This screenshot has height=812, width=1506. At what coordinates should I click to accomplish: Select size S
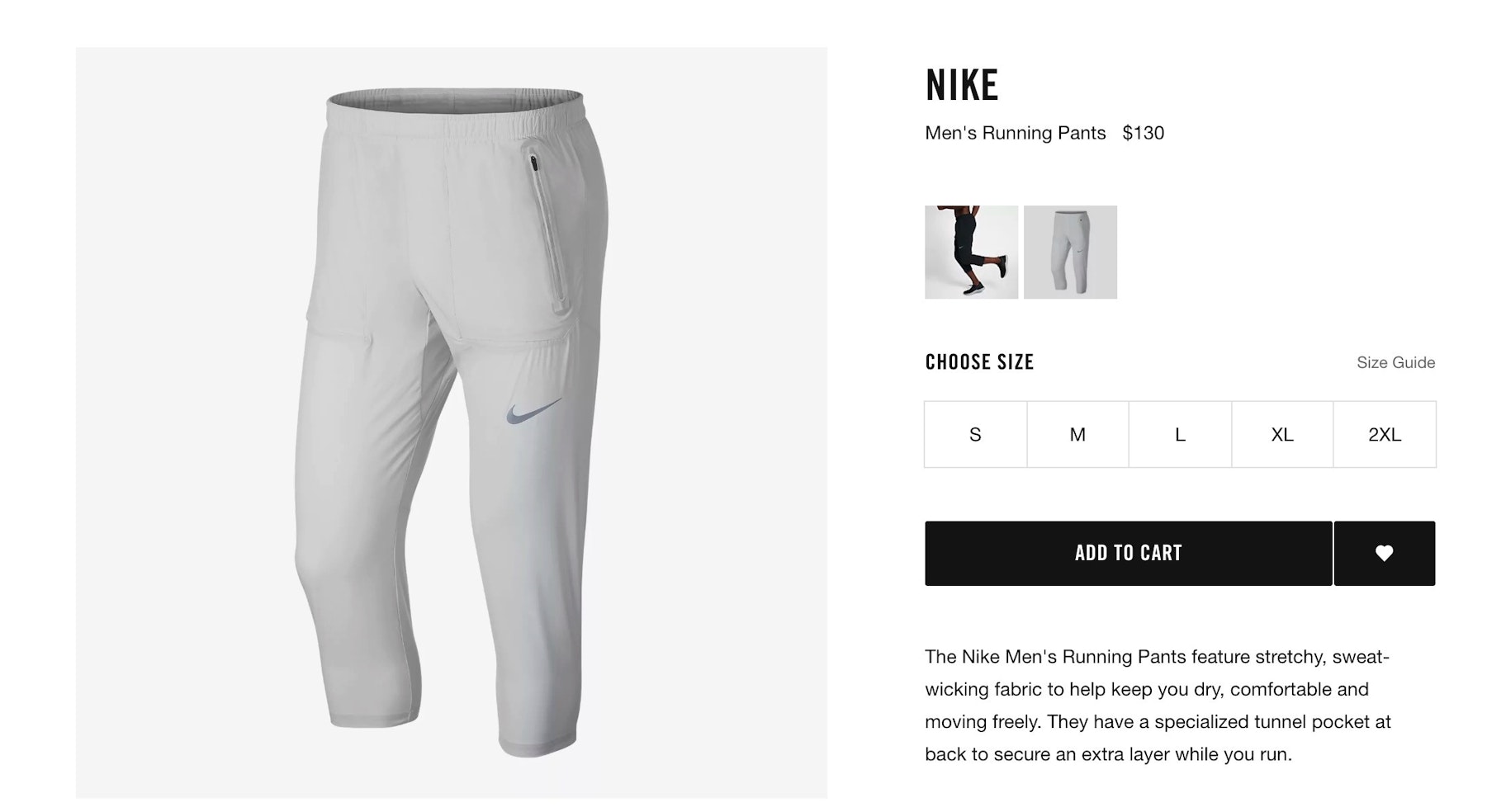[975, 434]
